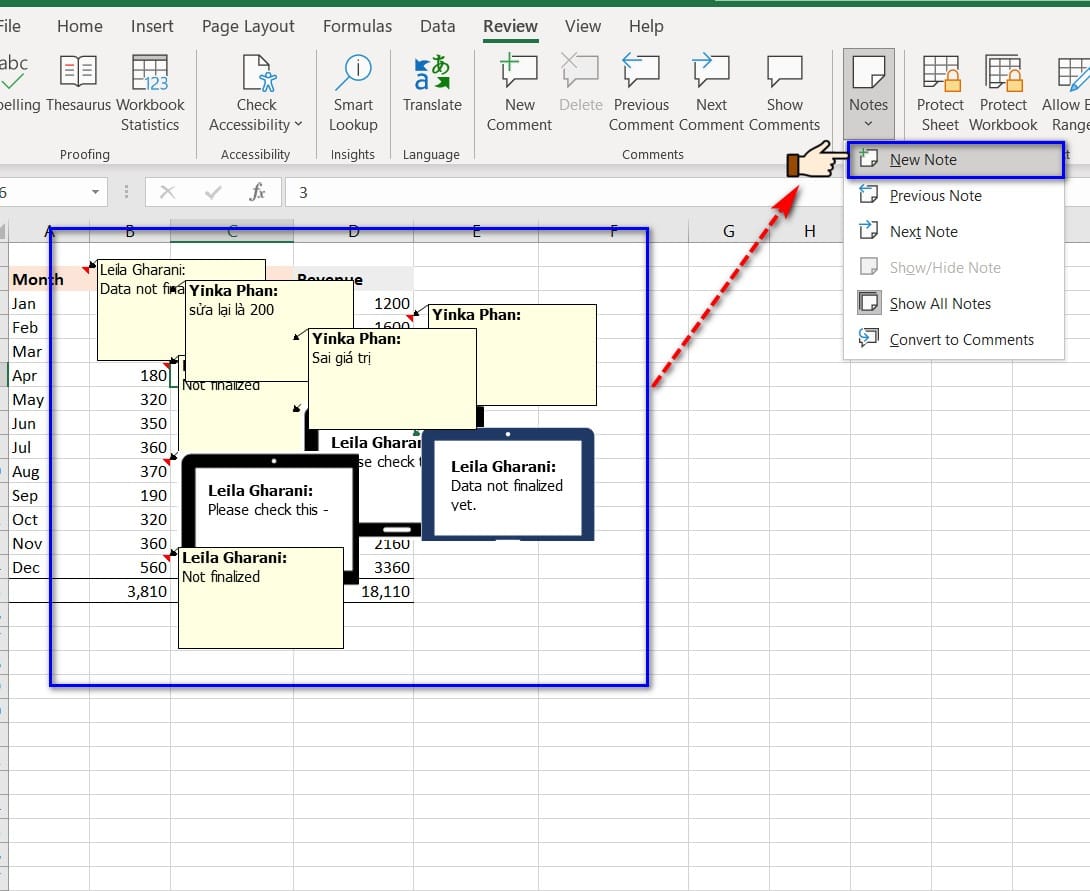Choose Convert to Comments

click(x=954, y=340)
